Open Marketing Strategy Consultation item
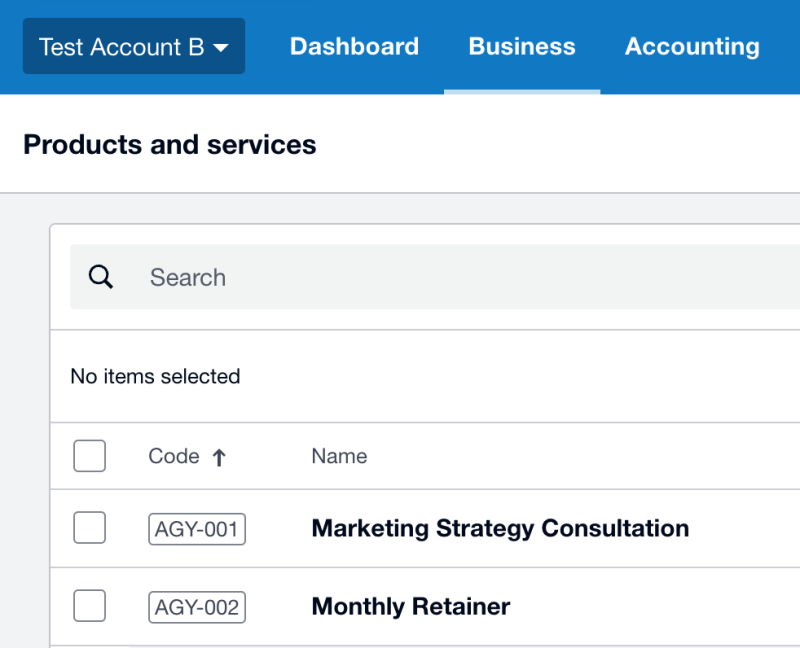 point(500,529)
